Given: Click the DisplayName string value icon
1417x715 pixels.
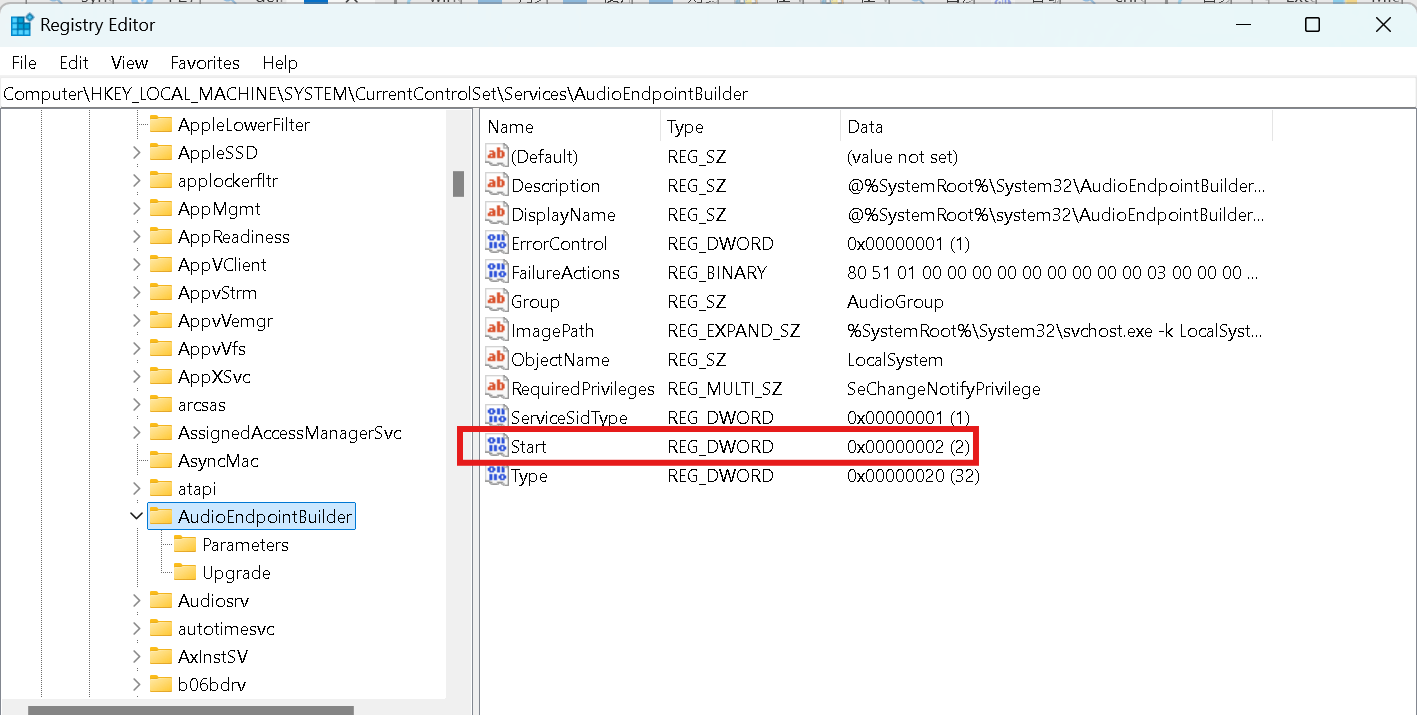Looking at the screenshot, I should pos(497,214).
